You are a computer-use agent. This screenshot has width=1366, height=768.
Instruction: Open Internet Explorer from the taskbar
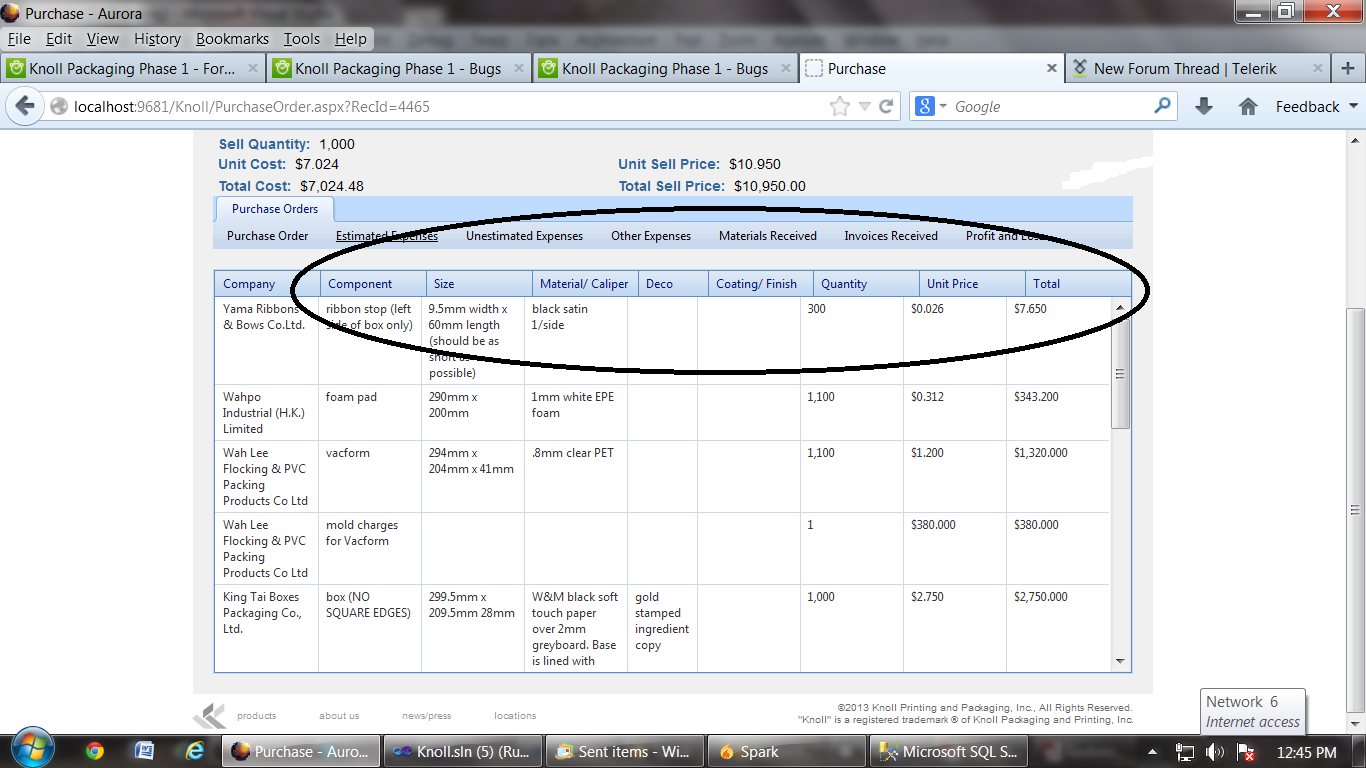tap(194, 751)
